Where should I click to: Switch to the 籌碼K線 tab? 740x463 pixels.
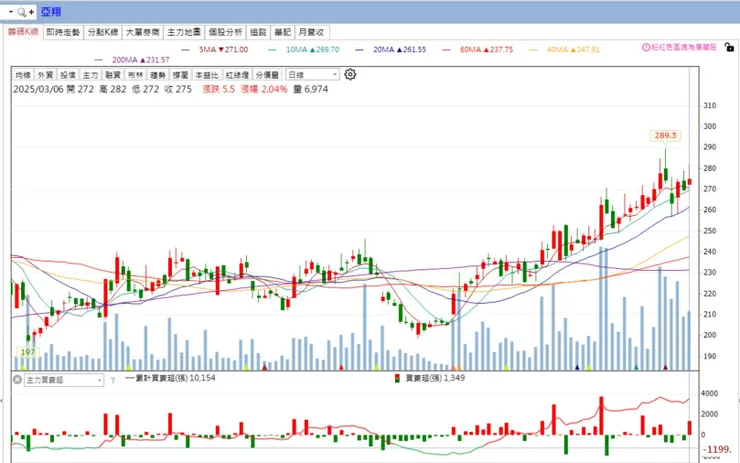click(23, 32)
